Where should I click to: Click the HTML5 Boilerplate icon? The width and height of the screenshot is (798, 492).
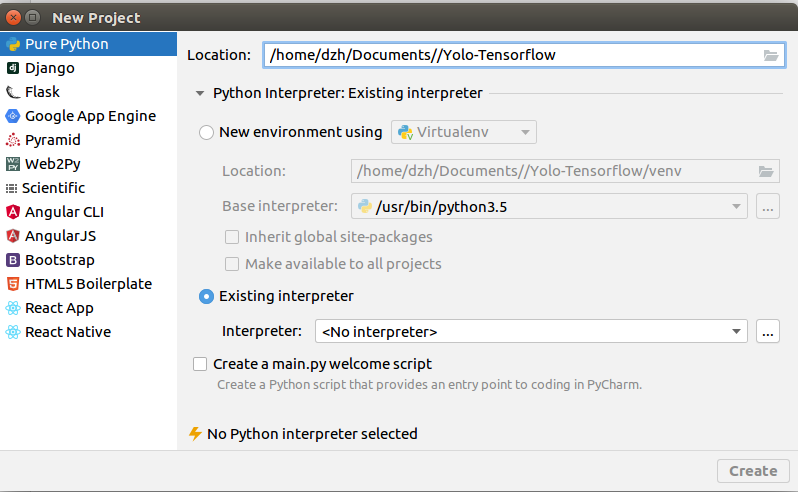pyautogui.click(x=12, y=284)
